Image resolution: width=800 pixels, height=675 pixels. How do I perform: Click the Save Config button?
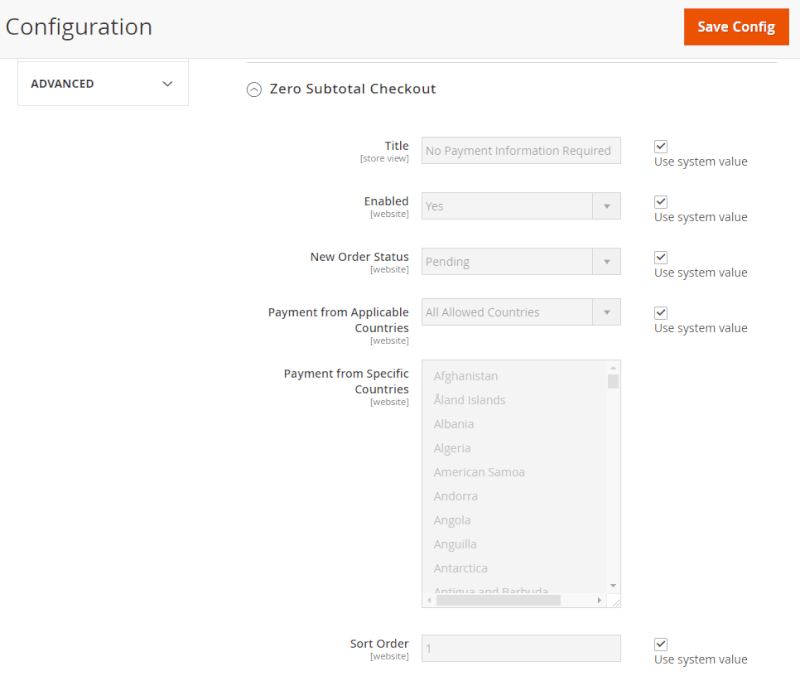(x=736, y=27)
